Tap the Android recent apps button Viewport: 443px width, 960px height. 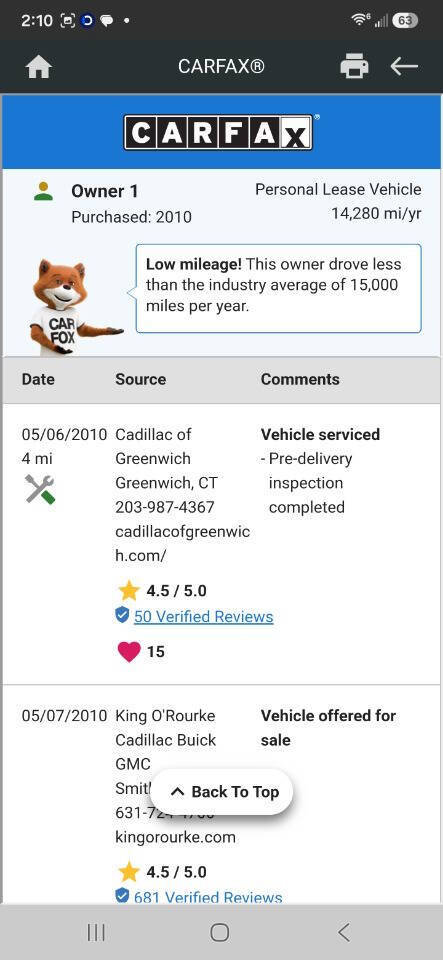(x=96, y=932)
